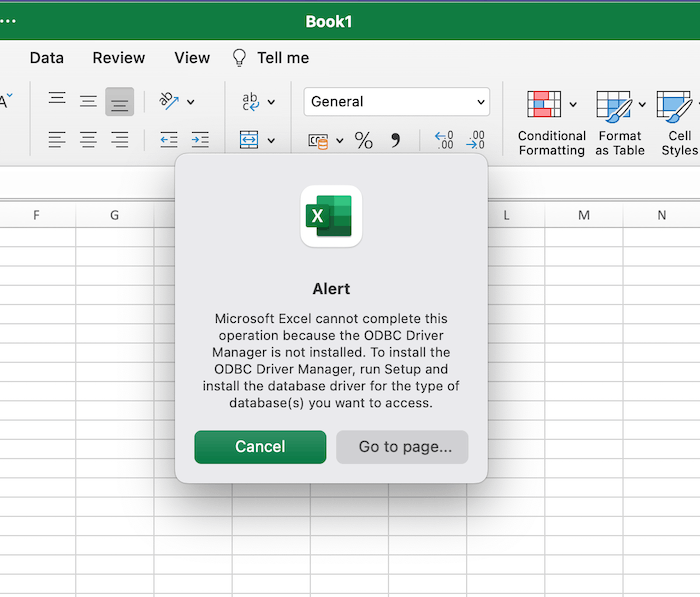Click the Book1 window title
Screen dimensions: 700x597
pyautogui.click(x=329, y=21)
